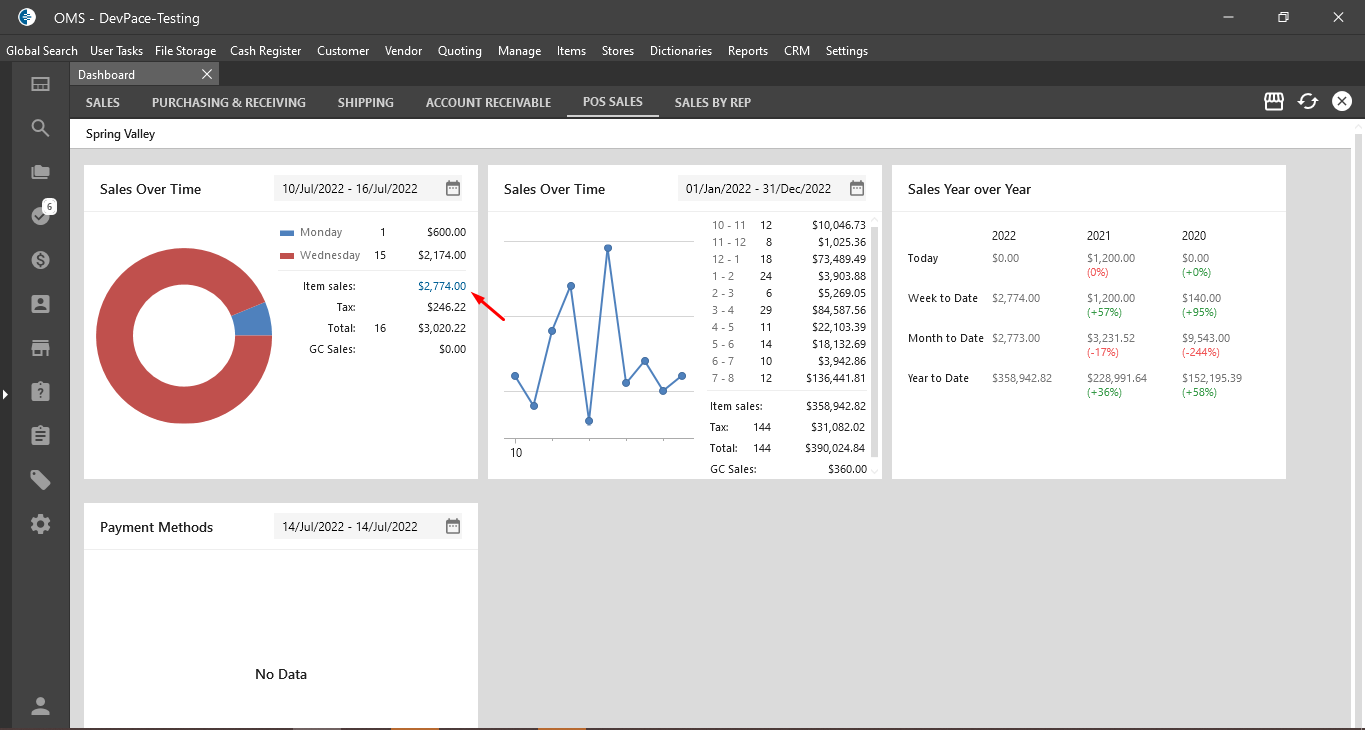Viewport: 1365px width, 730px height.
Task: Close the Dashboard tab
Action: point(207,74)
